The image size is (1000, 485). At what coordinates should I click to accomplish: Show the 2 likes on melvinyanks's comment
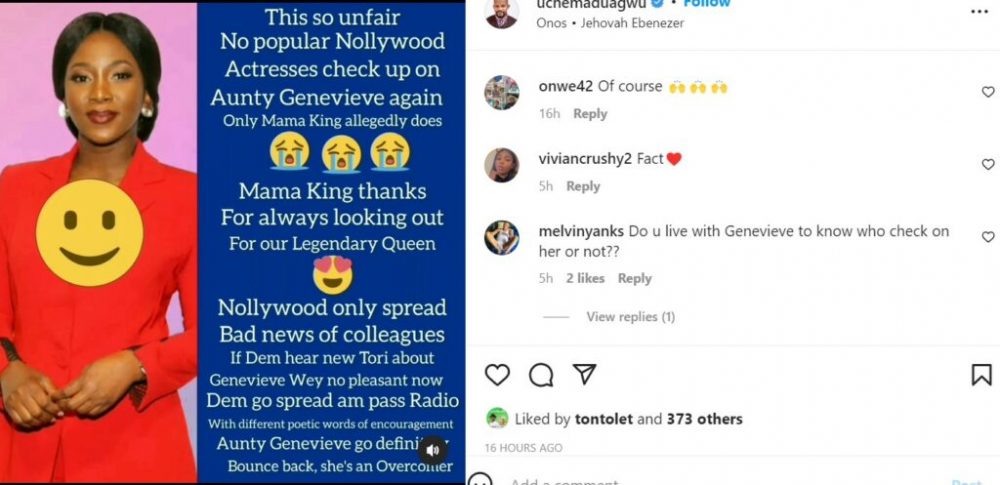[585, 278]
